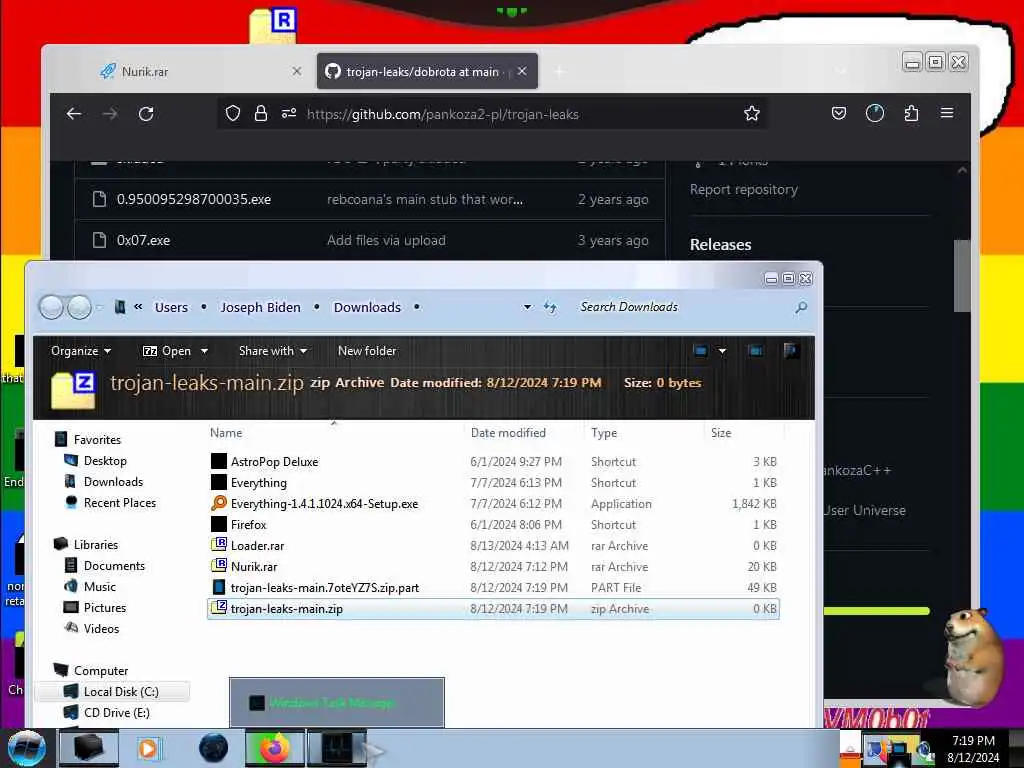
Task: Select Loader.rar archive
Action: click(x=493, y=545)
